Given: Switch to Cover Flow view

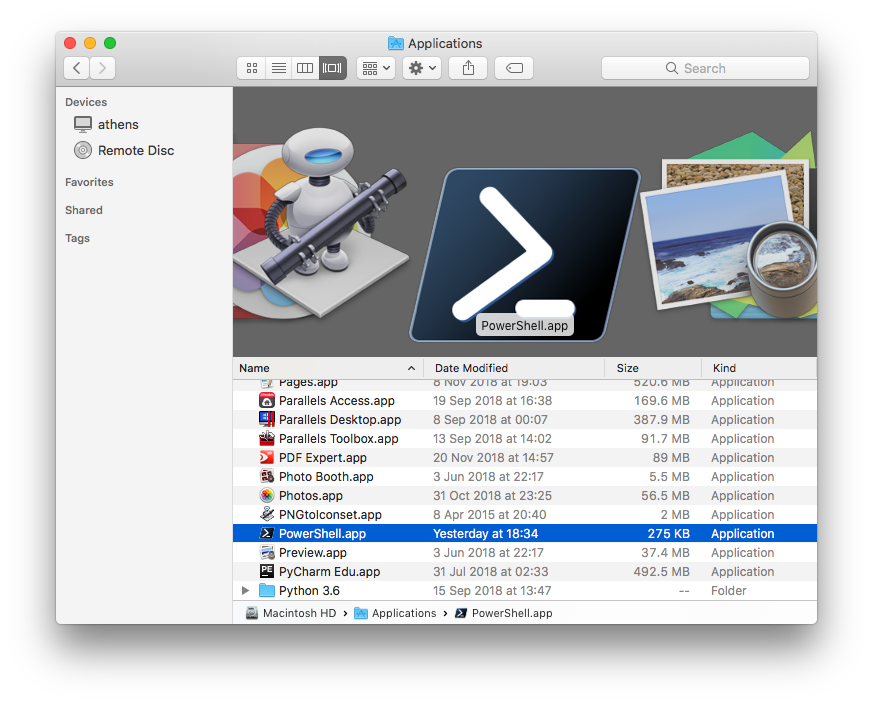Looking at the screenshot, I should 332,68.
